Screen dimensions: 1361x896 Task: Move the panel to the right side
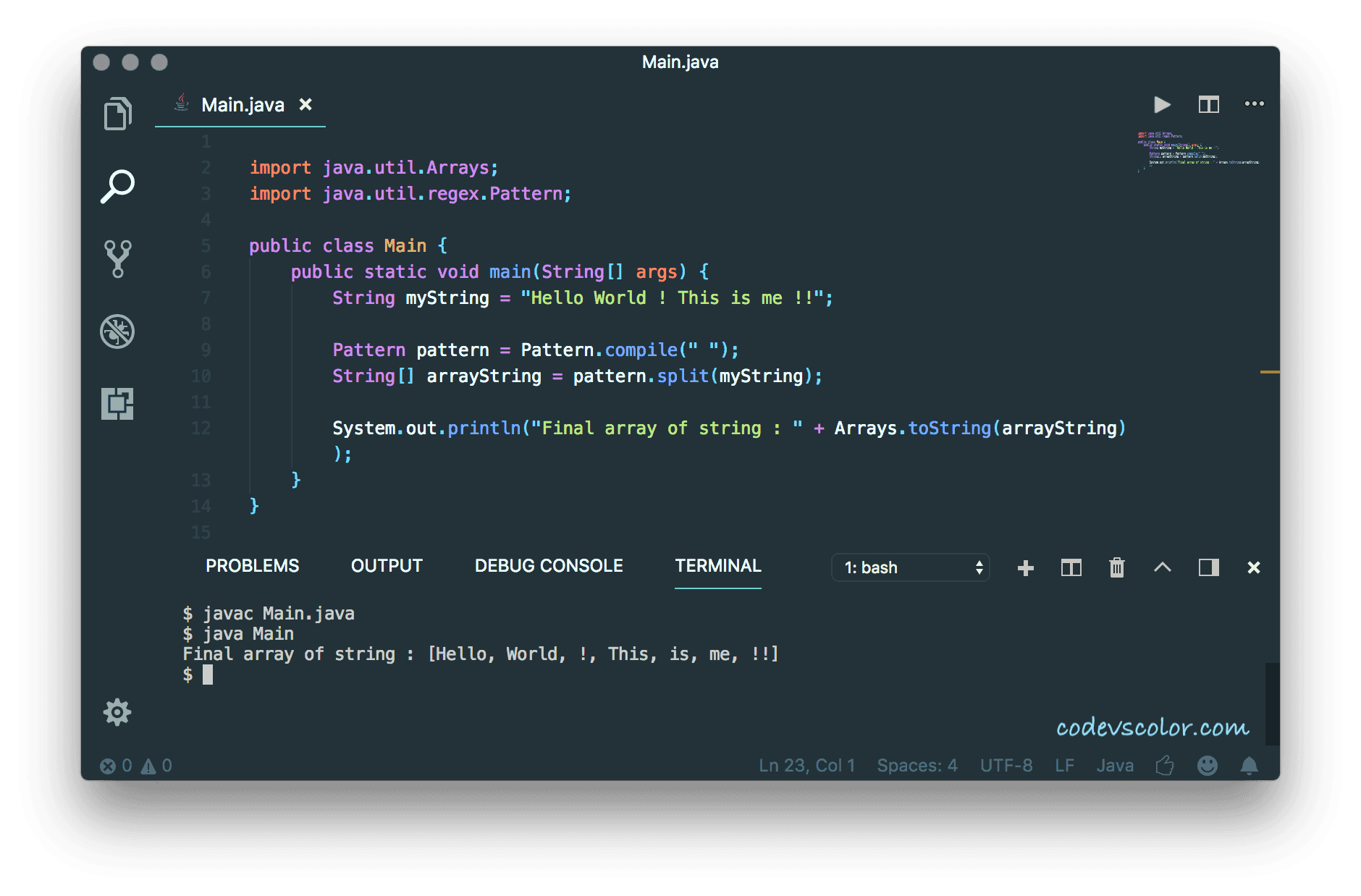tap(1208, 567)
